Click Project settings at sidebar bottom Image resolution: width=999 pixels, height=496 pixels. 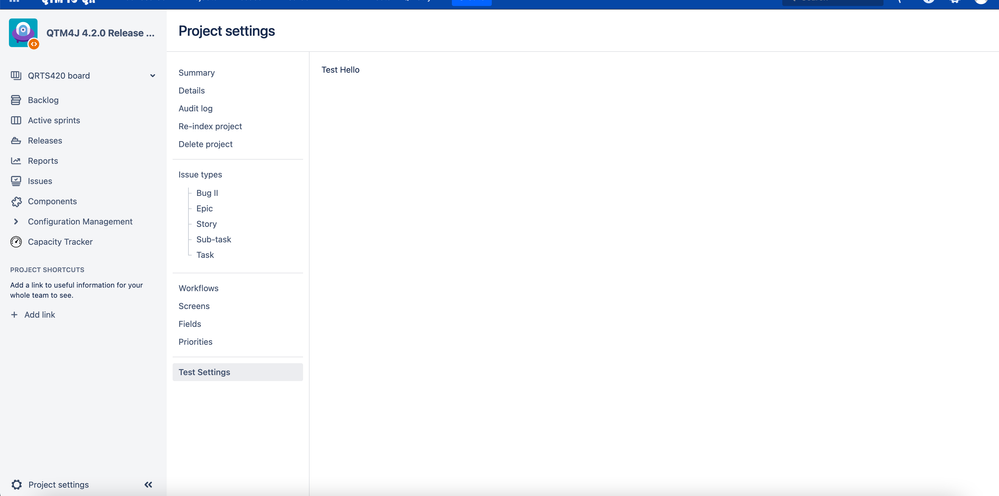pyautogui.click(x=59, y=485)
